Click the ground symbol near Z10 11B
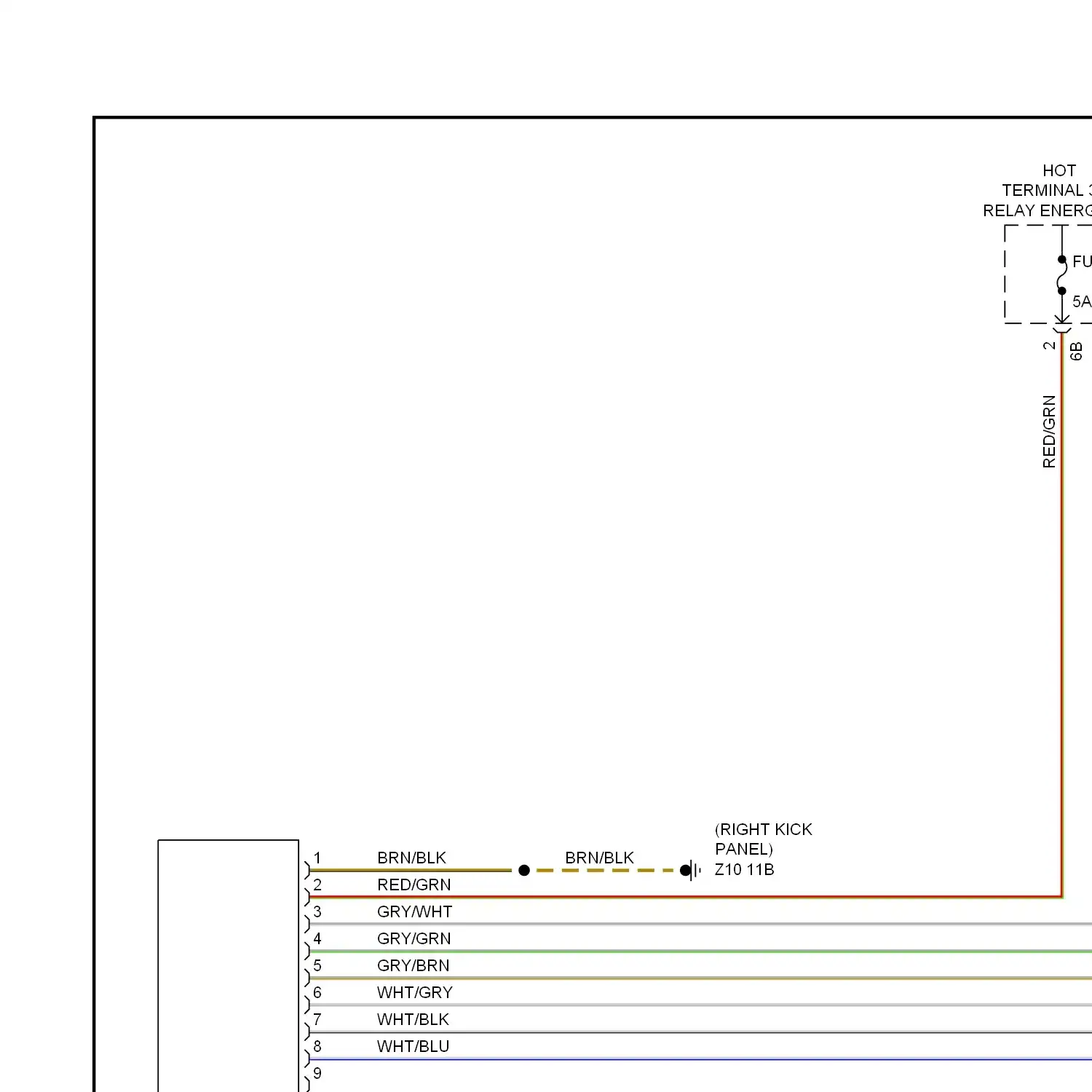The width and height of the screenshot is (1092, 1092). tap(691, 870)
